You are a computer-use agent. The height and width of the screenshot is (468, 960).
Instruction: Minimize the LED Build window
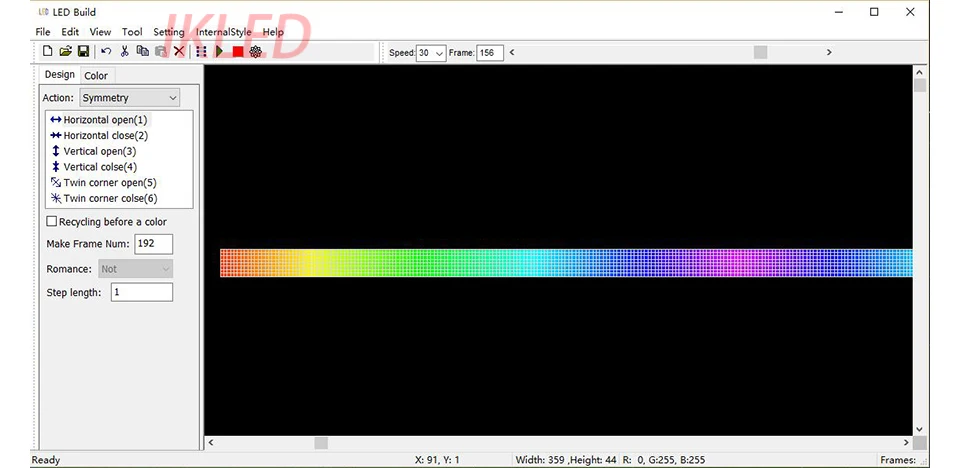[x=838, y=12]
